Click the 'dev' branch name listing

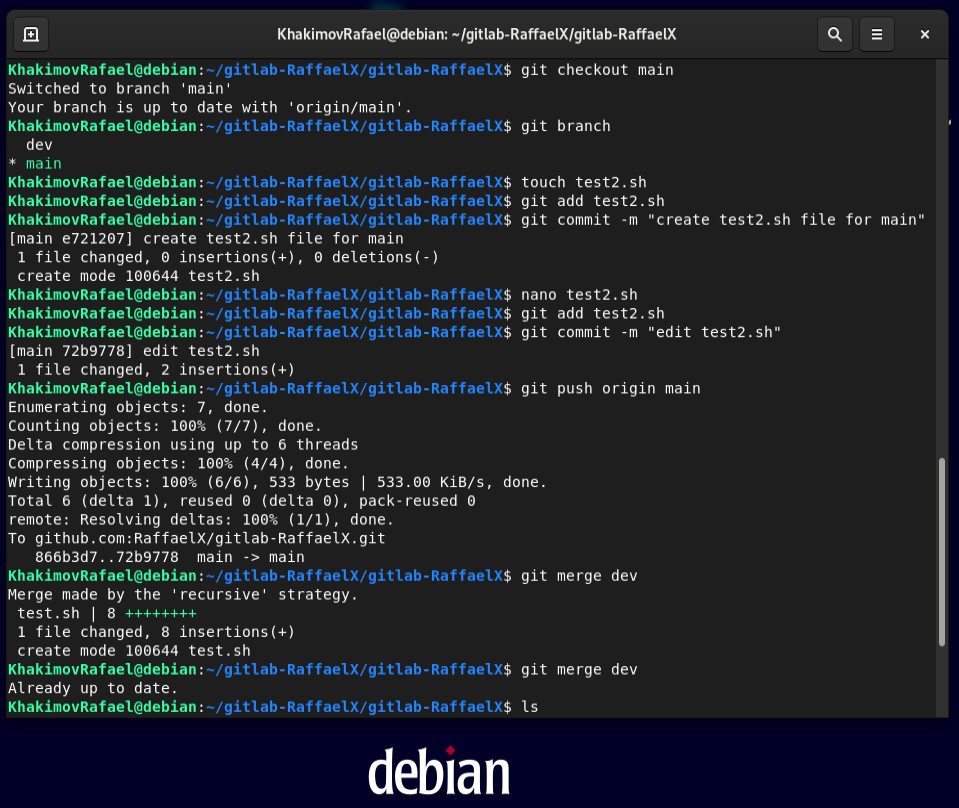pyautogui.click(x=39, y=145)
